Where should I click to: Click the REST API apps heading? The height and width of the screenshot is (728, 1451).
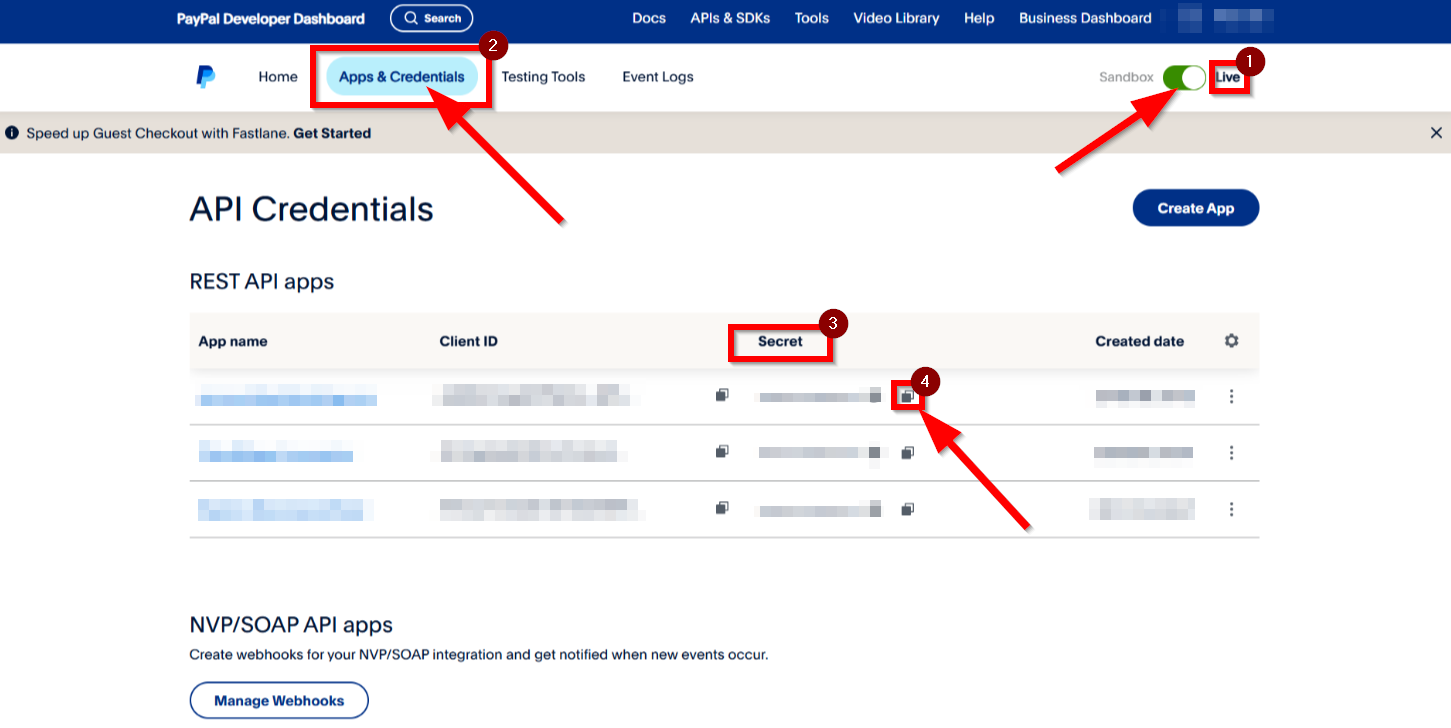(x=262, y=282)
